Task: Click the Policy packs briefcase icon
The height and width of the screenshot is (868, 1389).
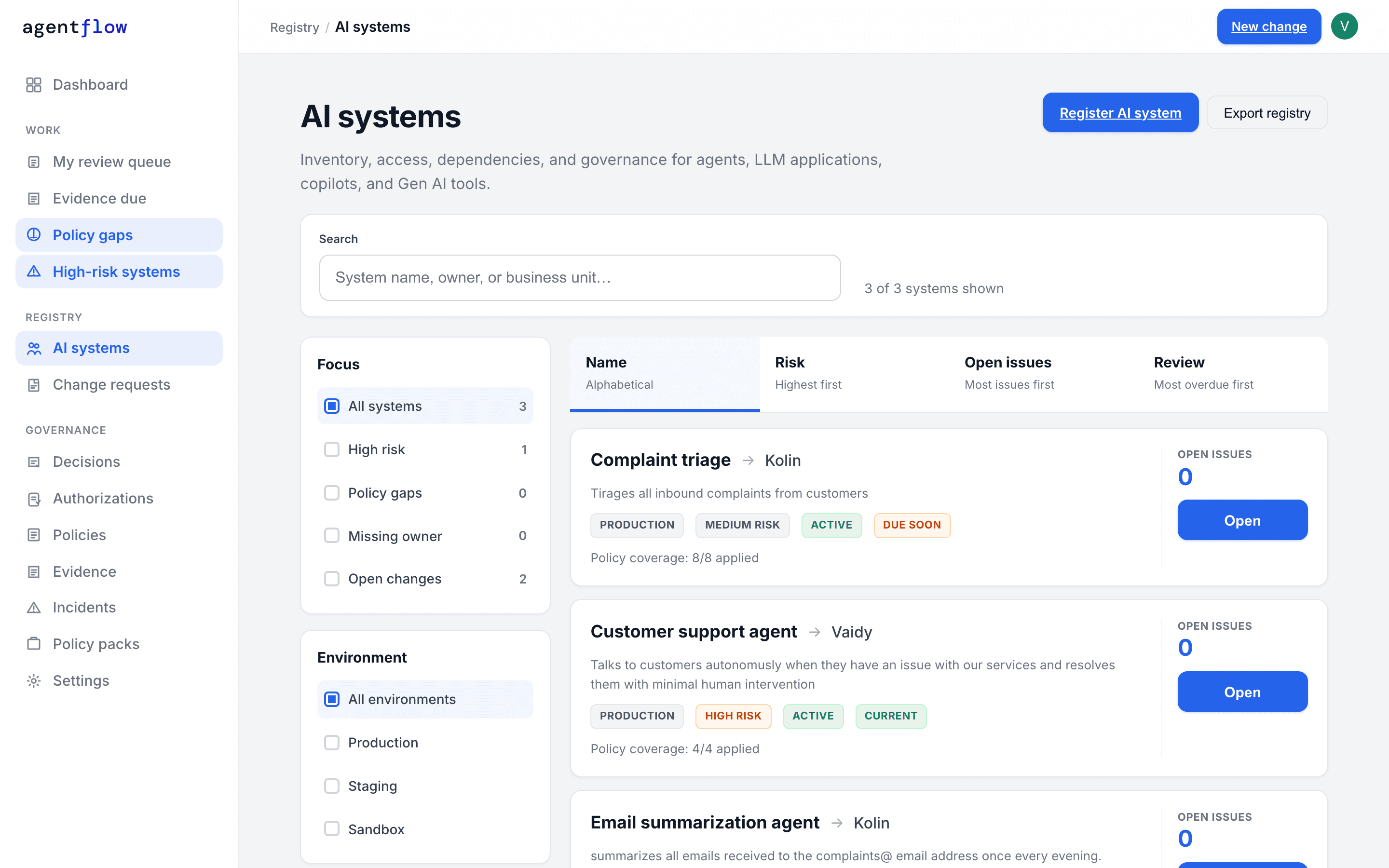Action: pyautogui.click(x=34, y=644)
